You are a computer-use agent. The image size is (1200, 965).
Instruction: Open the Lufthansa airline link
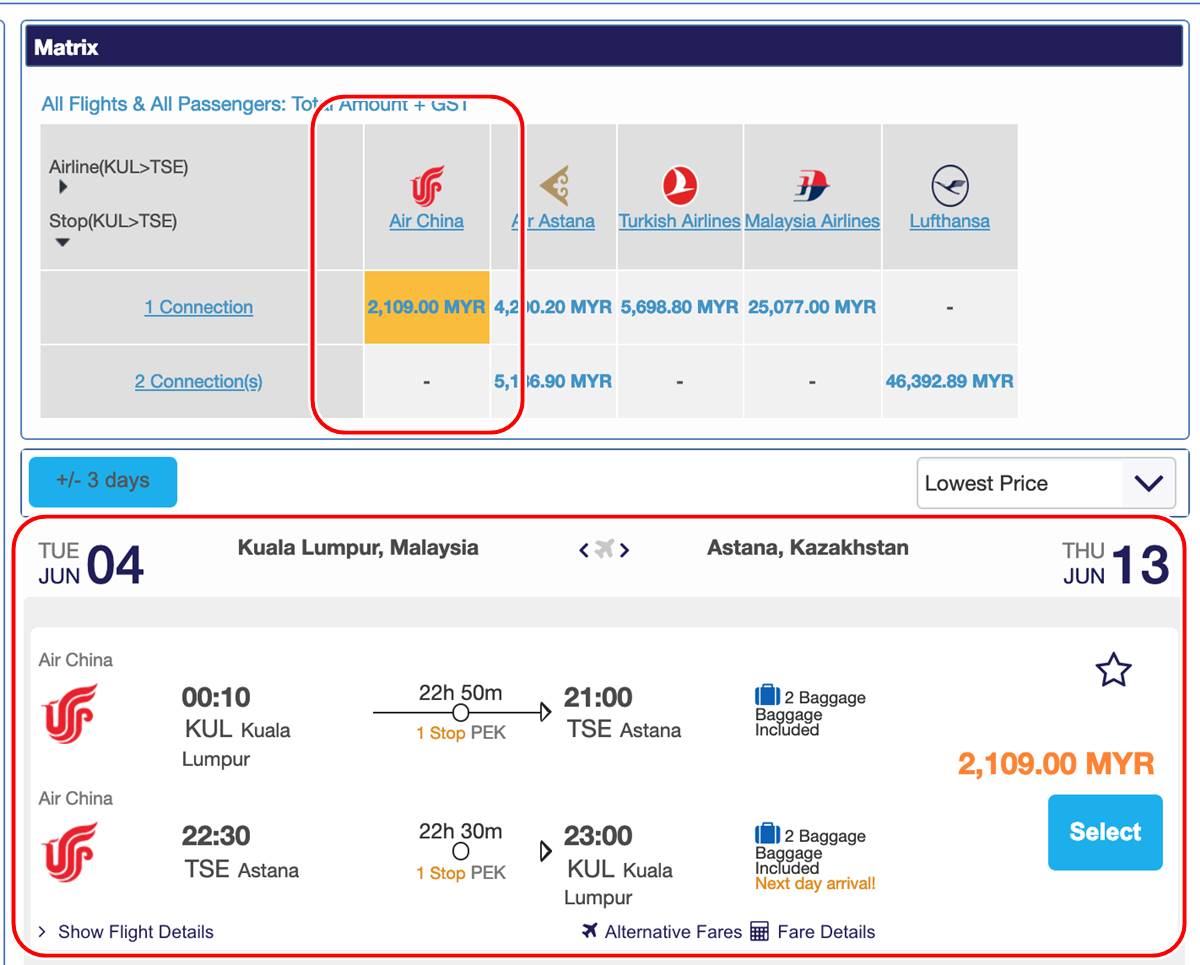(950, 221)
